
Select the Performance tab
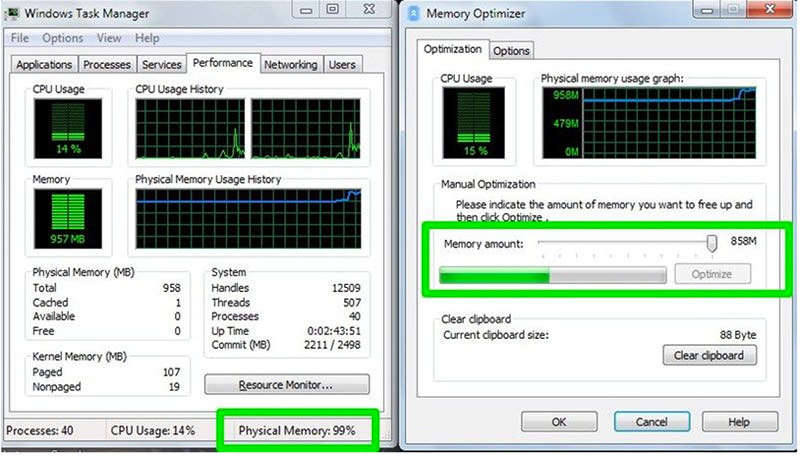tap(223, 63)
